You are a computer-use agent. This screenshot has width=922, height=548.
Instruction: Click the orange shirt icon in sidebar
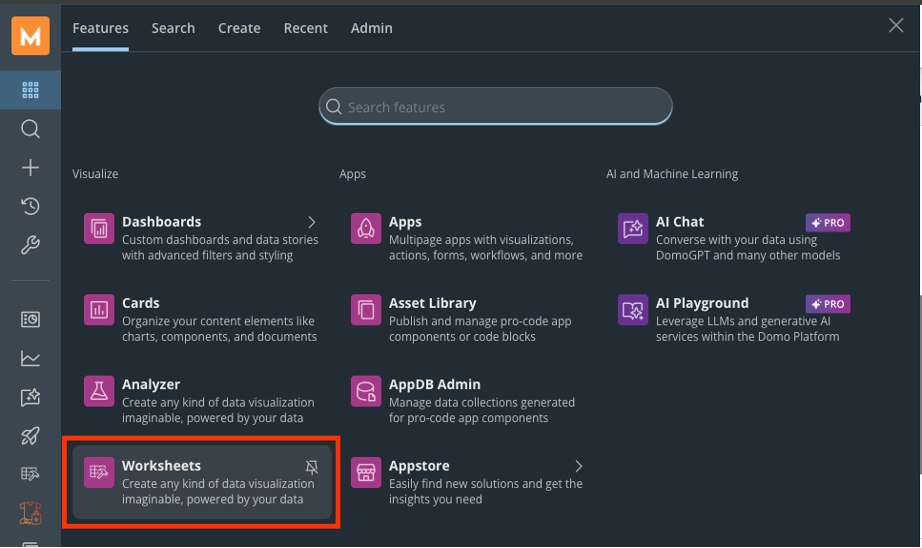31,513
